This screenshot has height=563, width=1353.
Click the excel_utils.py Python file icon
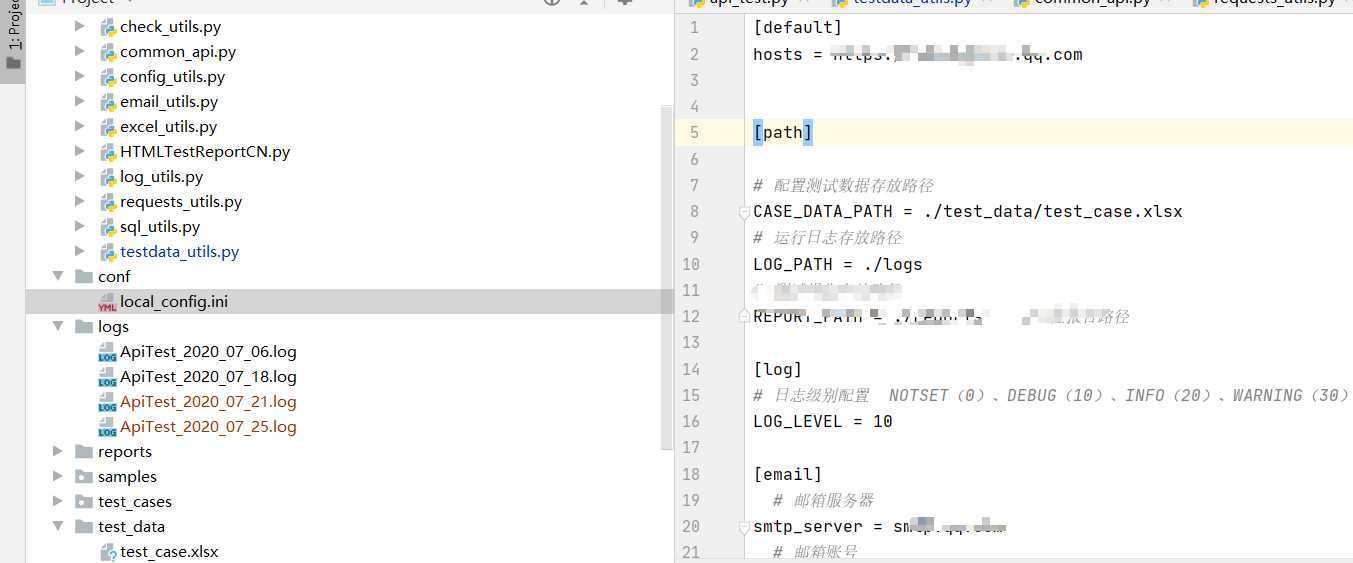point(108,127)
